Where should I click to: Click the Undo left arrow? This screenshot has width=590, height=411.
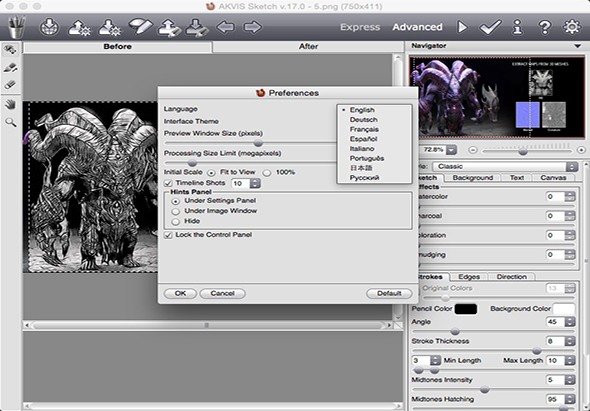pyautogui.click(x=225, y=27)
